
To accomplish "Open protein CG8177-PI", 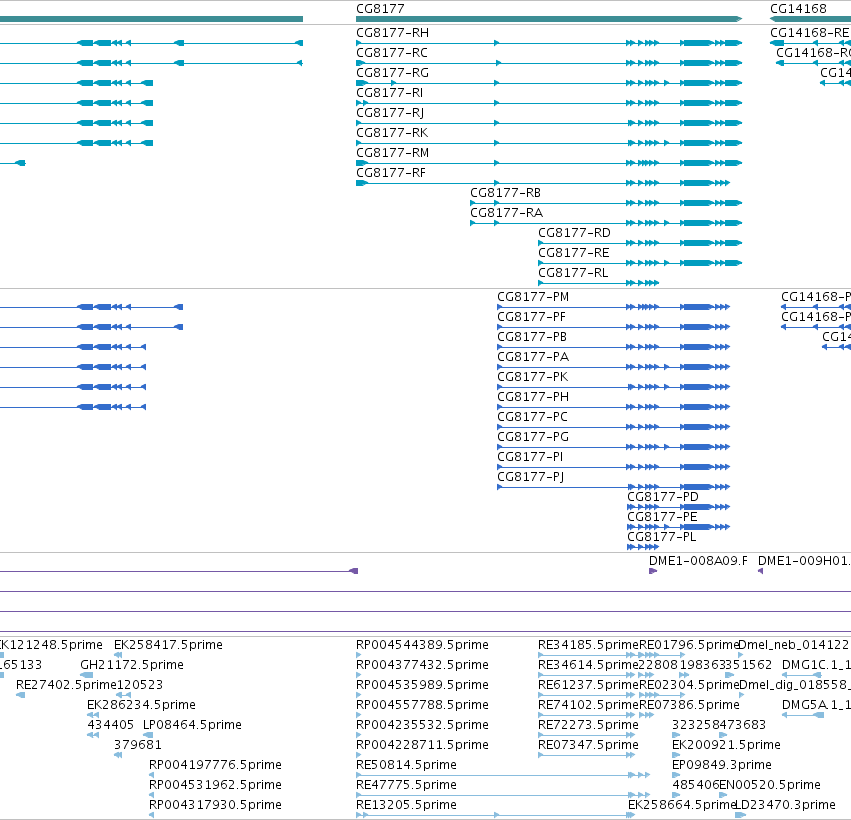I will tap(530, 457).
